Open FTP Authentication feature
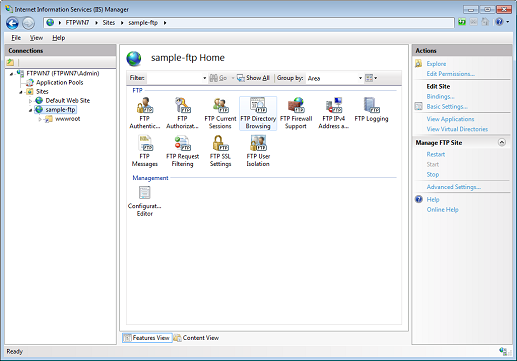517x361 pixels. tap(145, 113)
